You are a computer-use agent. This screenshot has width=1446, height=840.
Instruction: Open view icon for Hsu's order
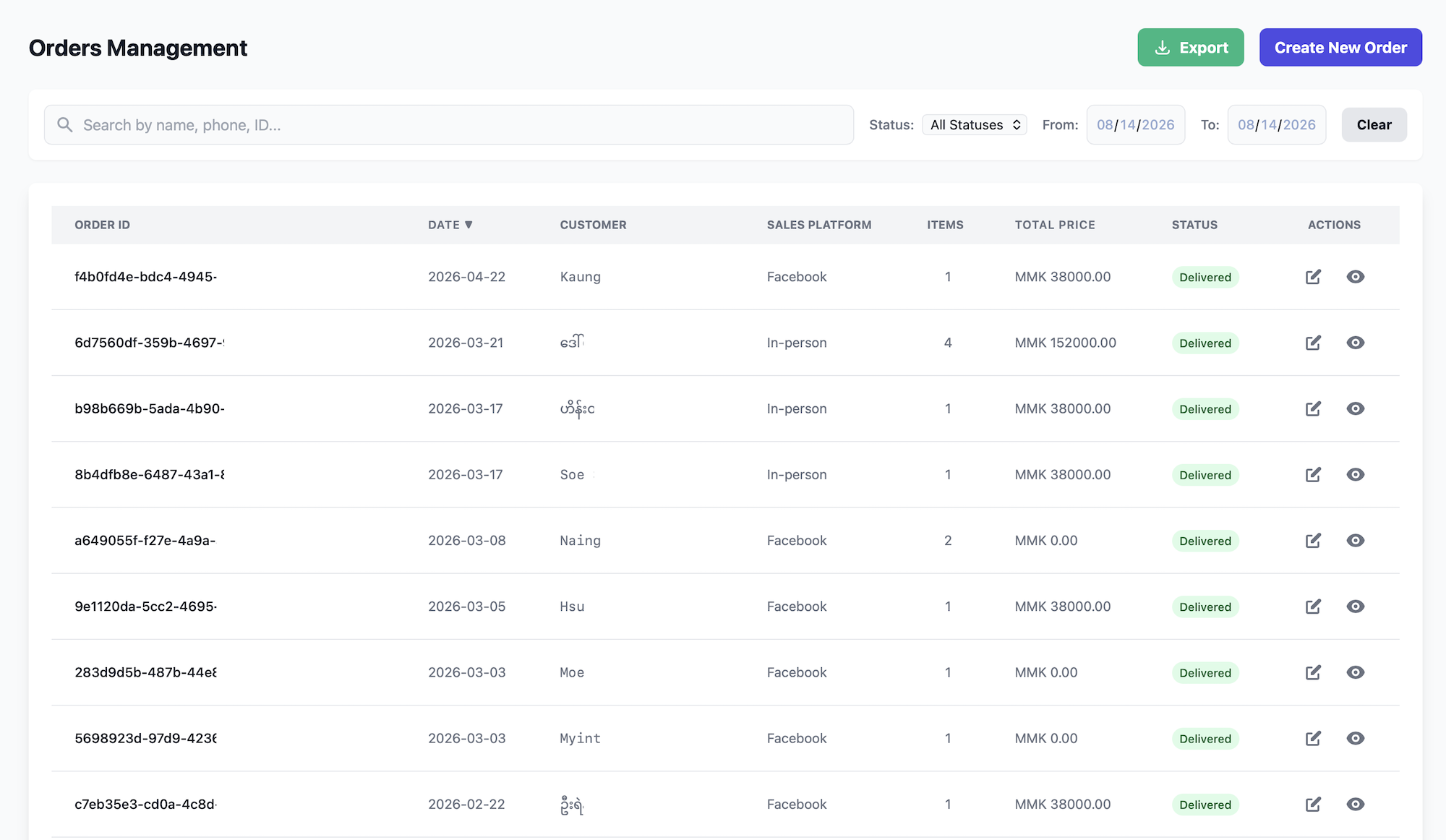[1356, 607]
